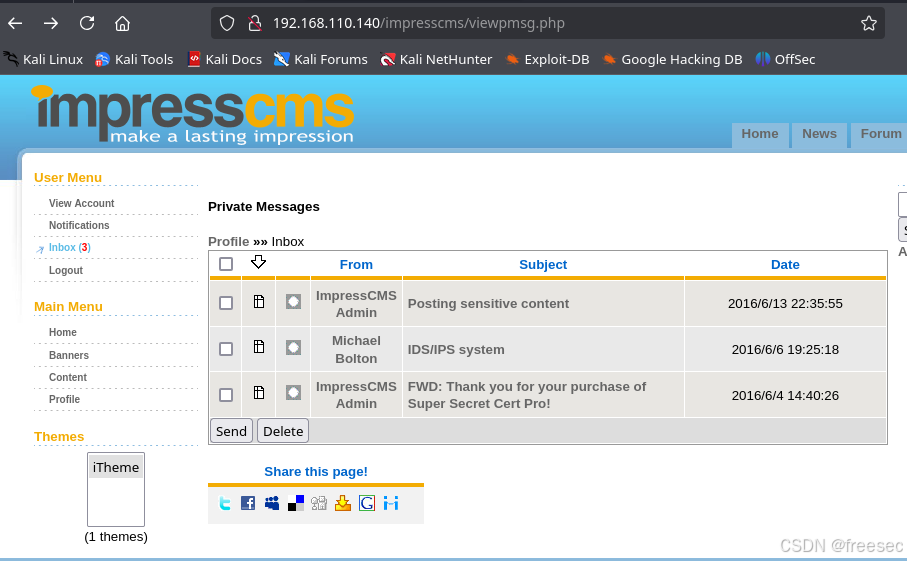
Task: Switch to the Home tab
Action: click(x=759, y=134)
